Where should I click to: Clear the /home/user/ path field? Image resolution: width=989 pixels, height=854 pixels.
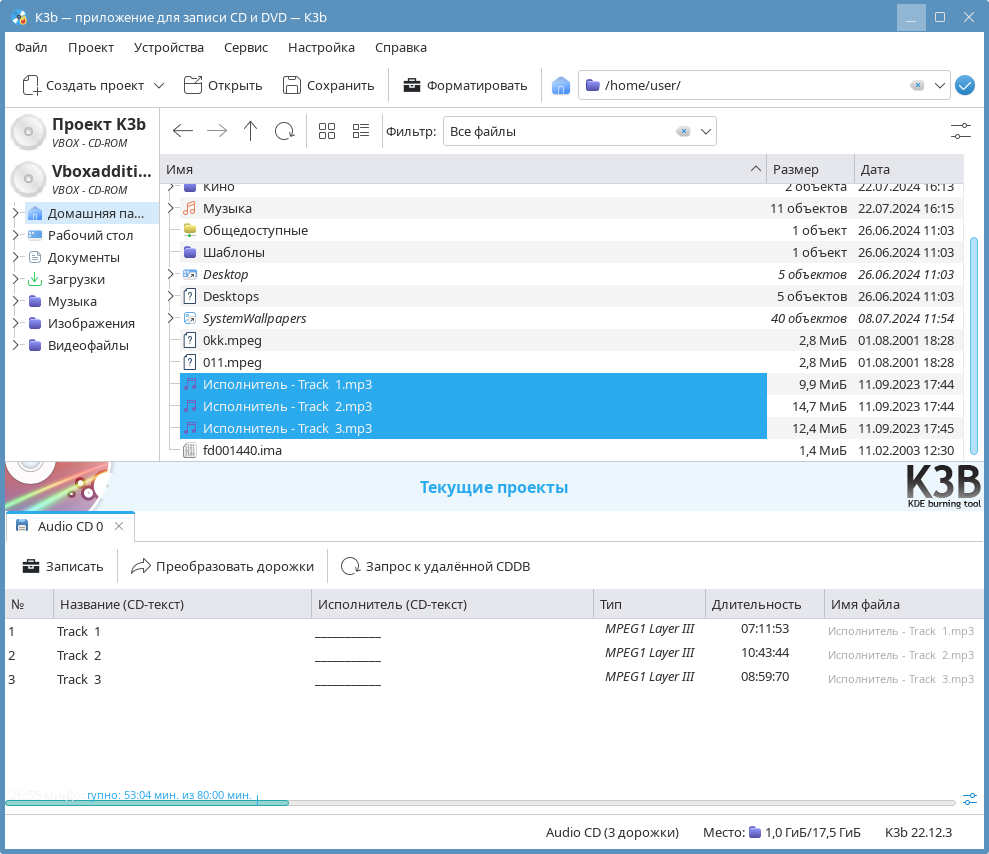tap(916, 86)
